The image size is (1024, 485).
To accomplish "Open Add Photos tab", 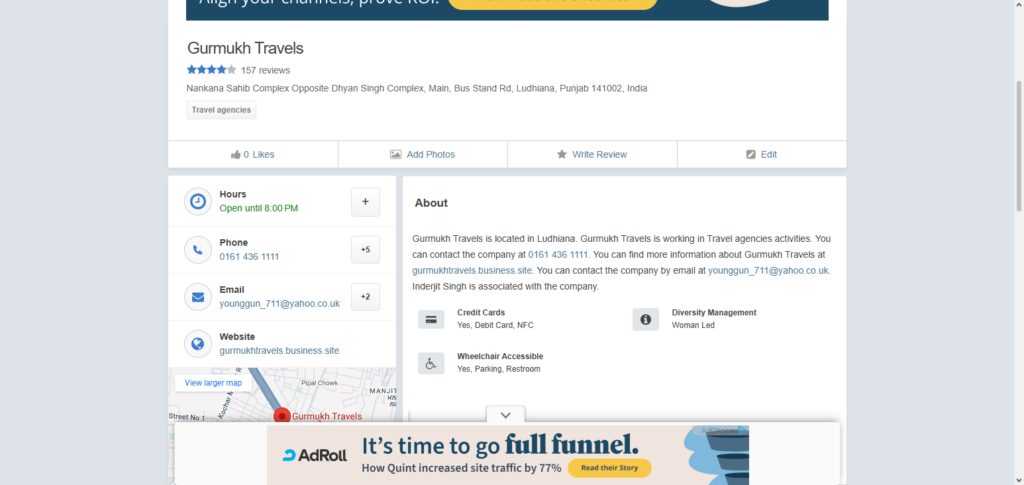I will point(423,155).
